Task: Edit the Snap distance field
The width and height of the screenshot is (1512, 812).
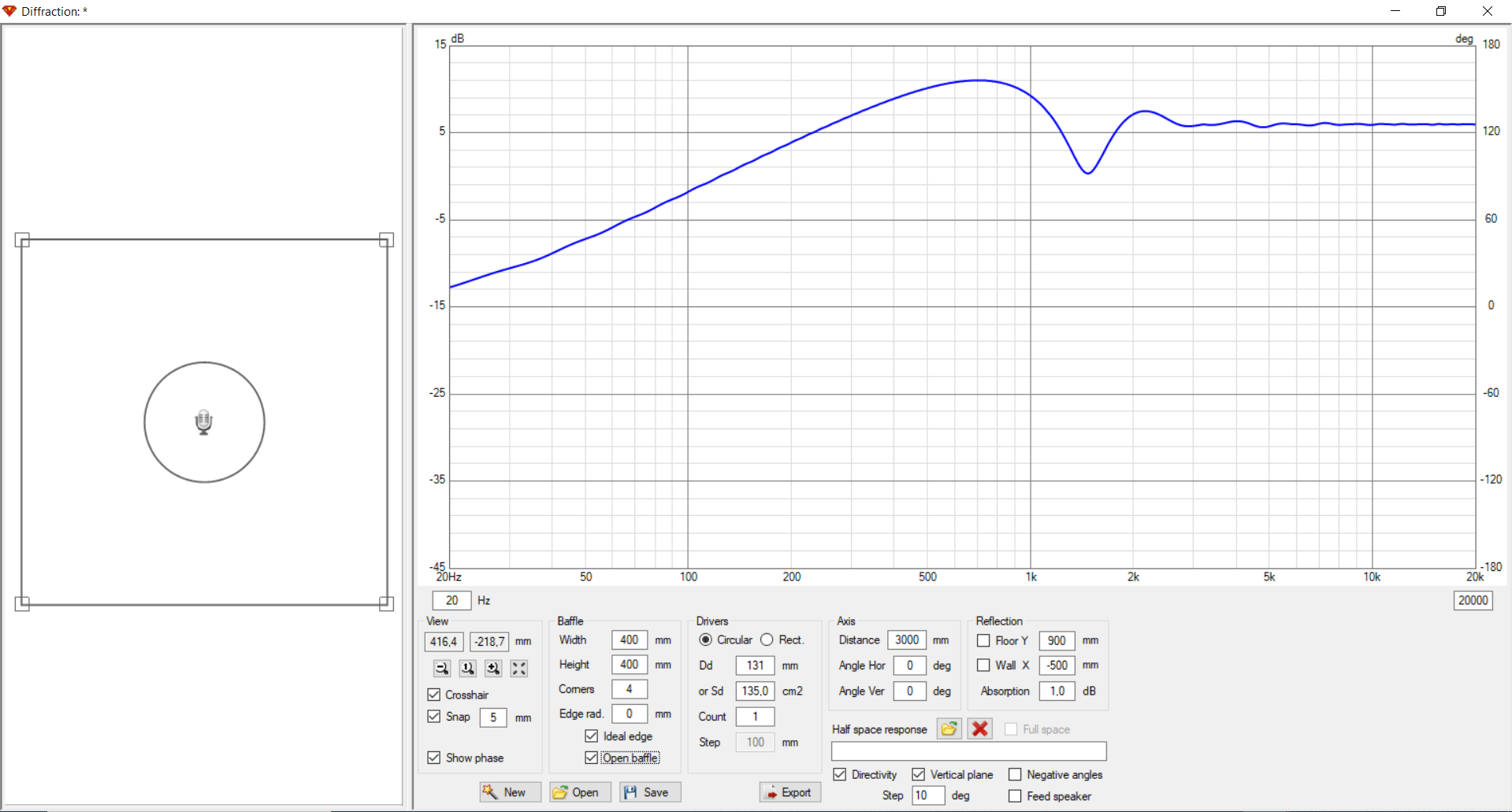Action: 493,717
